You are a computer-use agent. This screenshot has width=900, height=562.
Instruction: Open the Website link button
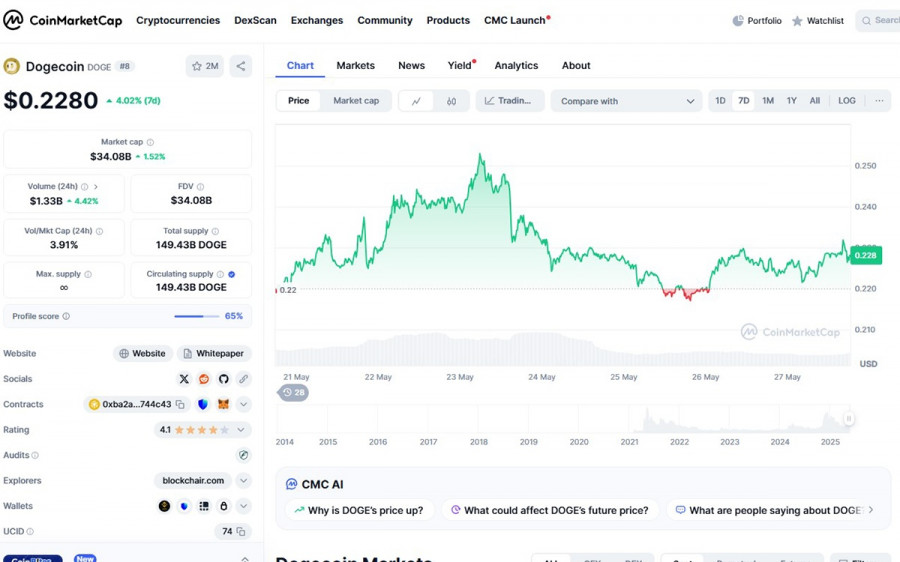pos(142,354)
